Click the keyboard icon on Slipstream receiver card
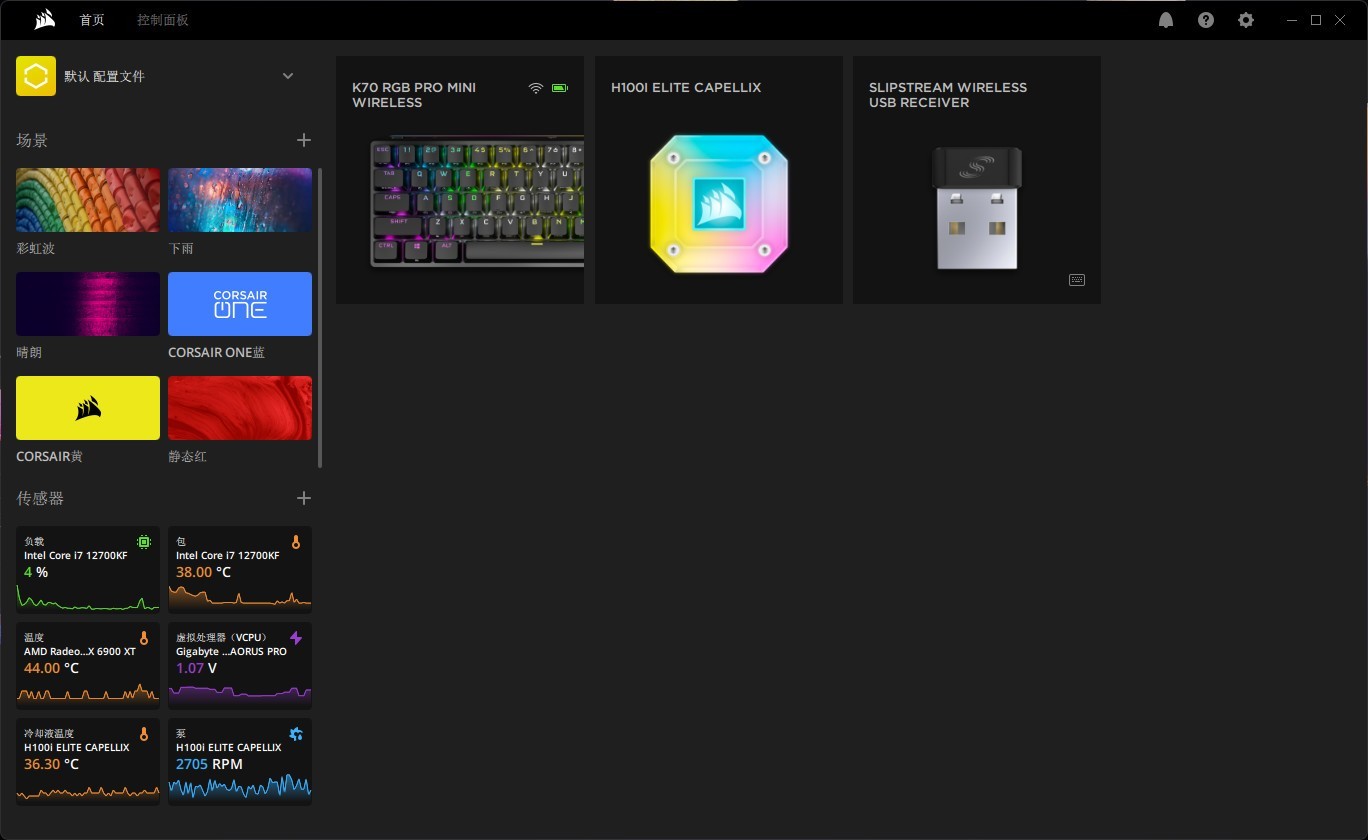The height and width of the screenshot is (840, 1368). tap(1077, 280)
